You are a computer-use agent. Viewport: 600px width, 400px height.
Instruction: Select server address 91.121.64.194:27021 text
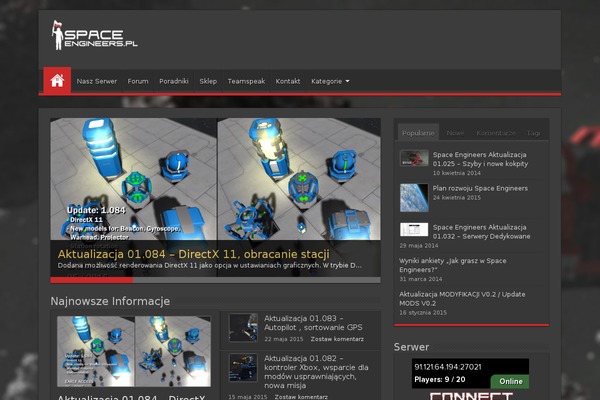(448, 367)
